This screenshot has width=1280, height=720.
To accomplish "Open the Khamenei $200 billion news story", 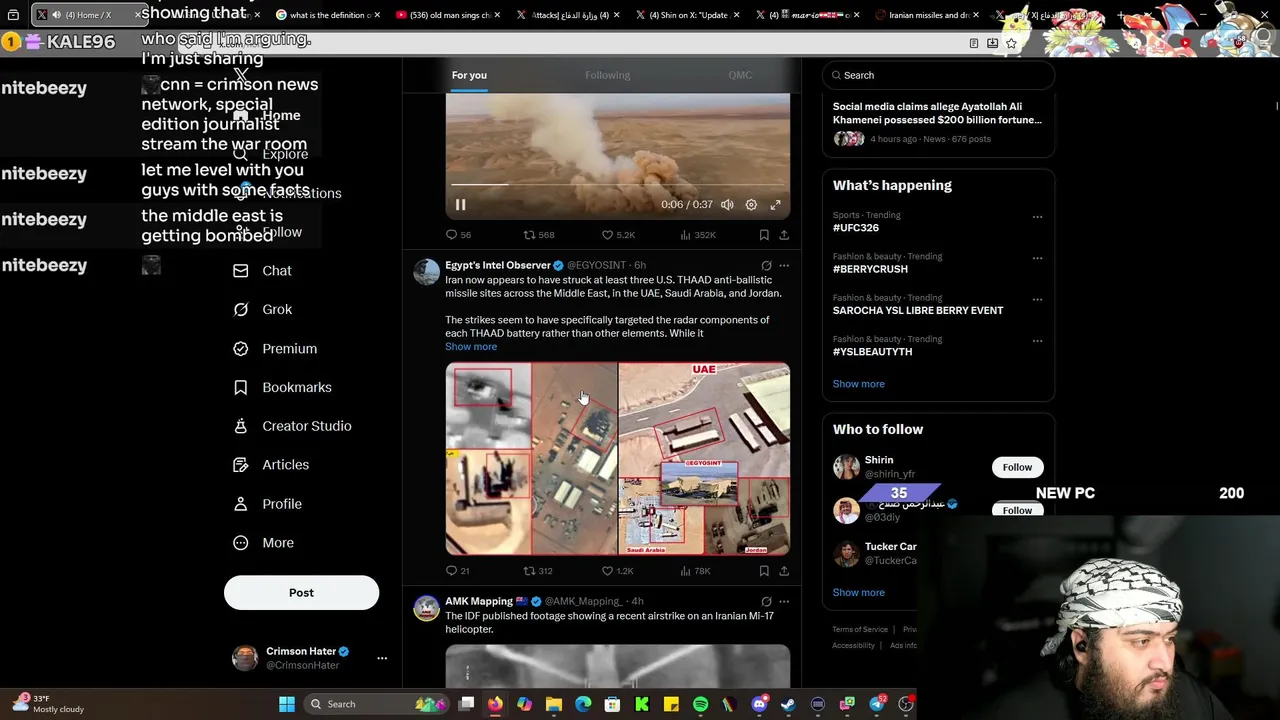I will (938, 123).
